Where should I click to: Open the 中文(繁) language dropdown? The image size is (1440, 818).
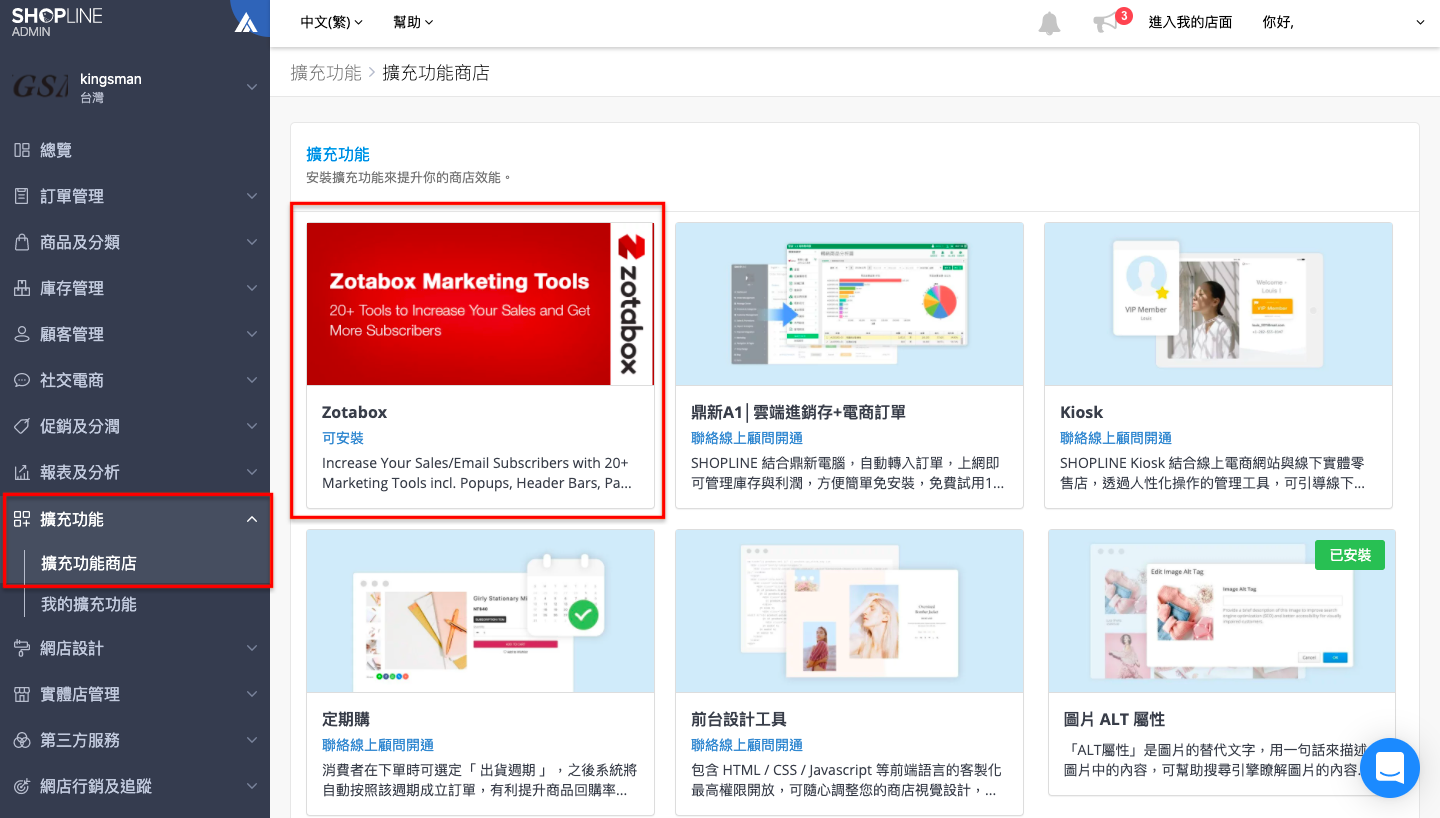click(x=332, y=22)
